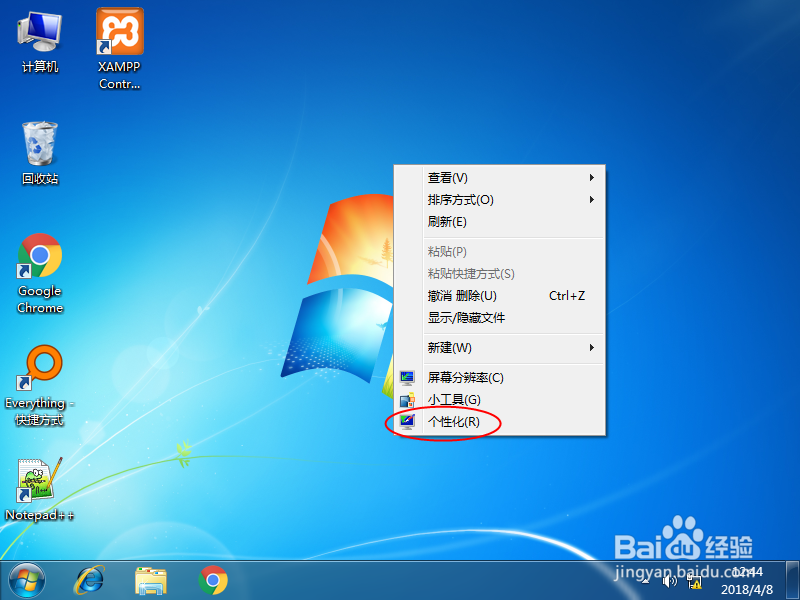Select the Notepad++ desktop shortcut
Viewport: 800px width, 600px height.
point(39,489)
